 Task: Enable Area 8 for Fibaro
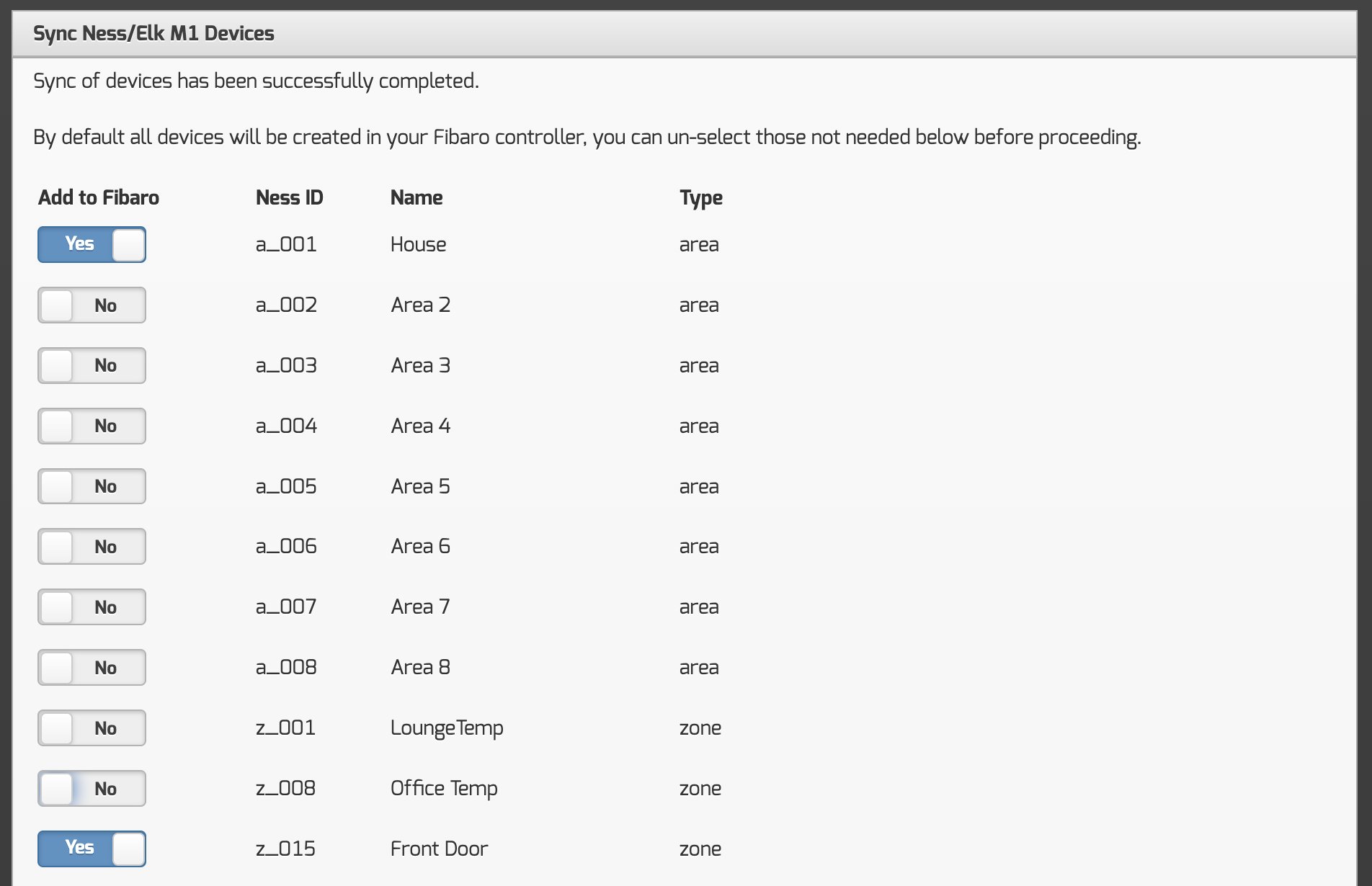(92, 668)
